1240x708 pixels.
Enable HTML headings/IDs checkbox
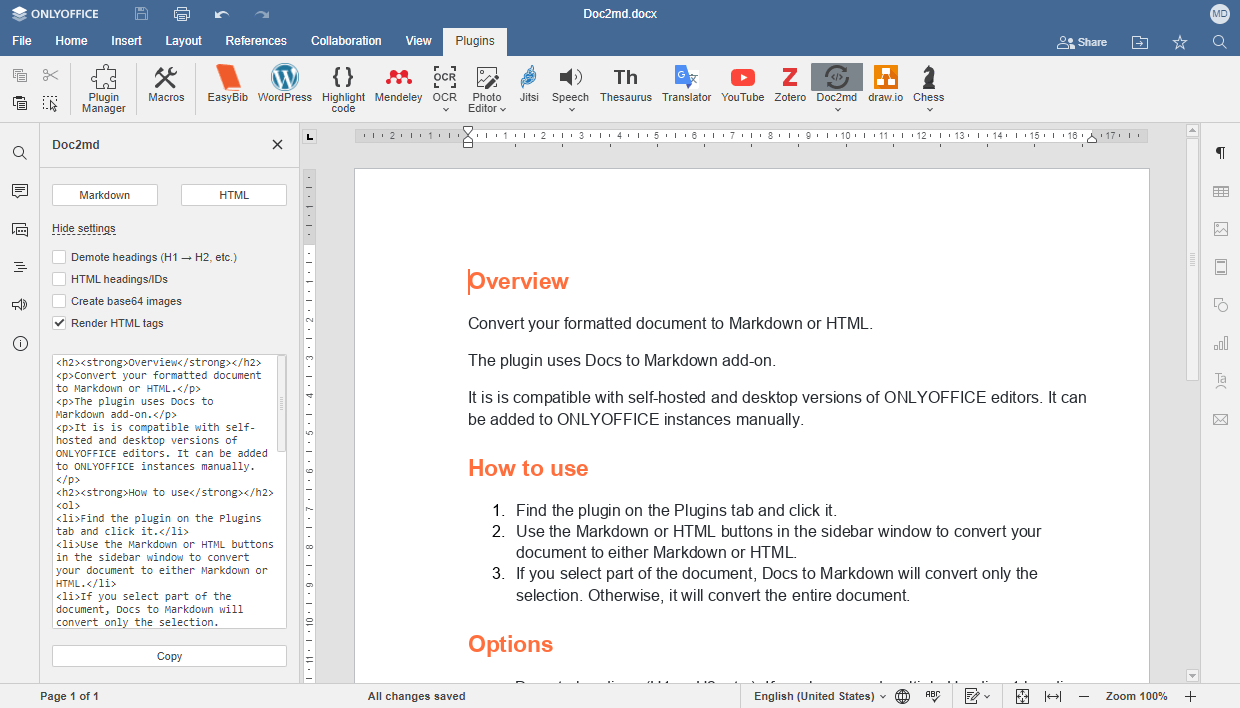tap(59, 279)
